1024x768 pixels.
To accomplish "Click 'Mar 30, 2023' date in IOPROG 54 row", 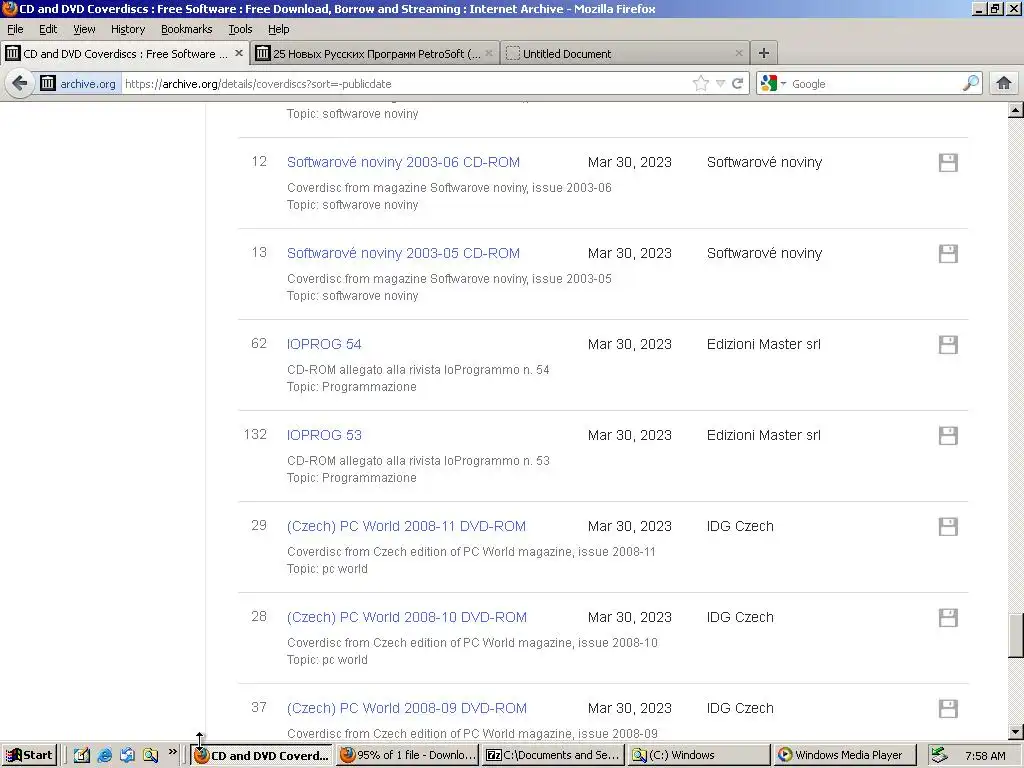I will (630, 344).
